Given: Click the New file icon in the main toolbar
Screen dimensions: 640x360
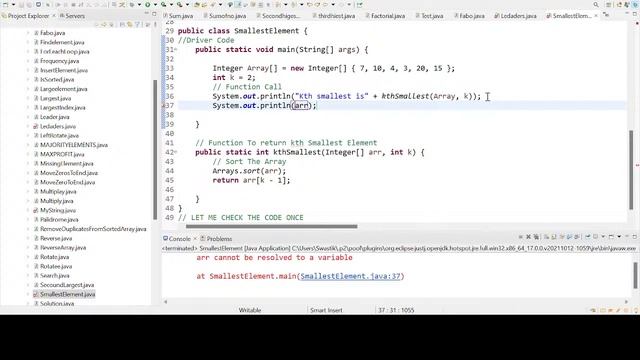Looking at the screenshot, I should (x=5, y=4).
